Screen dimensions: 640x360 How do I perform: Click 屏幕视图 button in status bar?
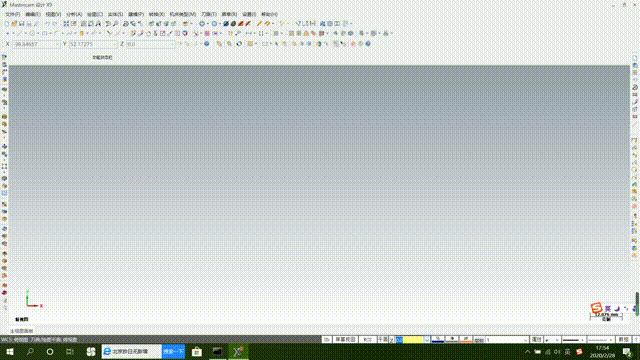345,340
